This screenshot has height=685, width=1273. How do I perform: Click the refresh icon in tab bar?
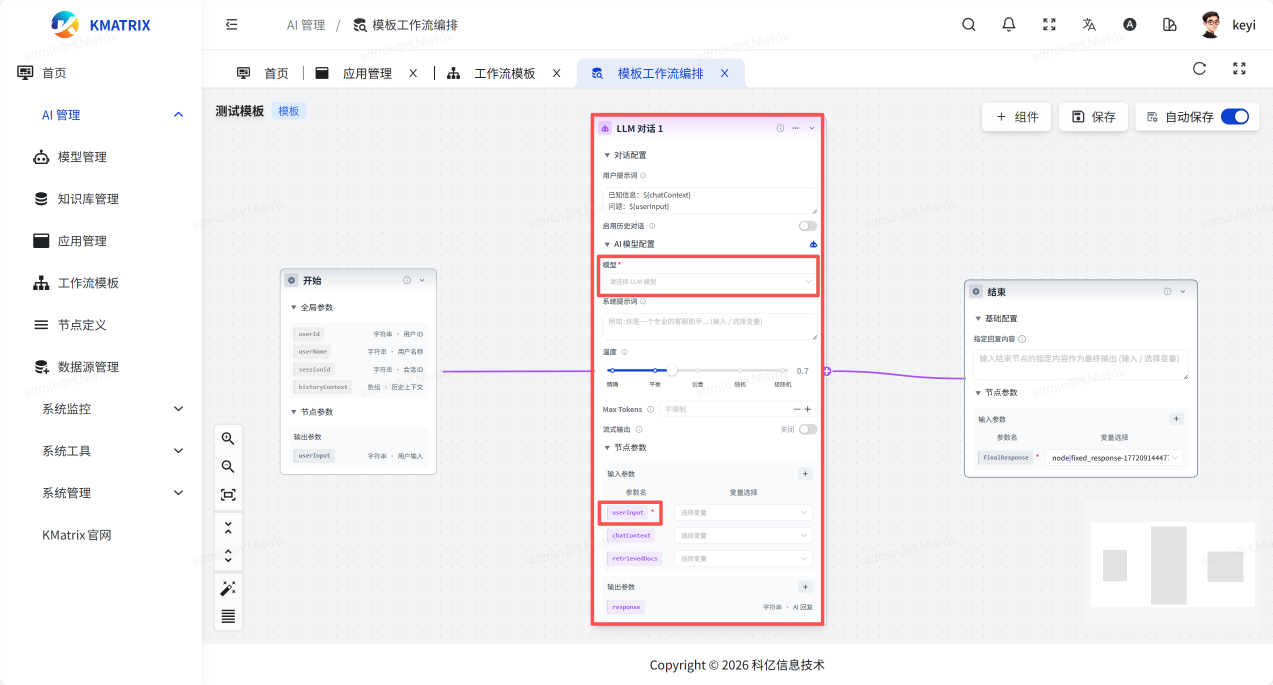click(1199, 69)
